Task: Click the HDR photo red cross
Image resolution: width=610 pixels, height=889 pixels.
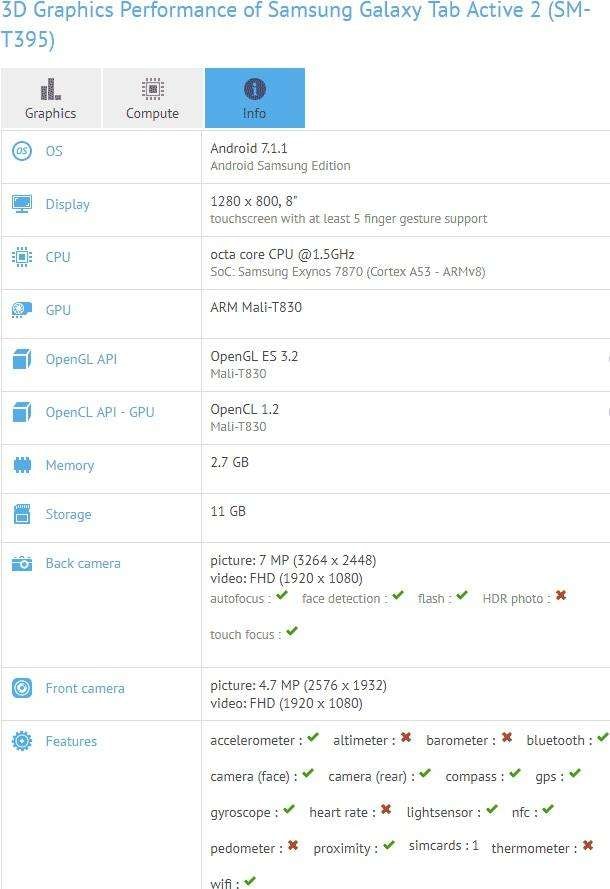Action: (x=561, y=595)
